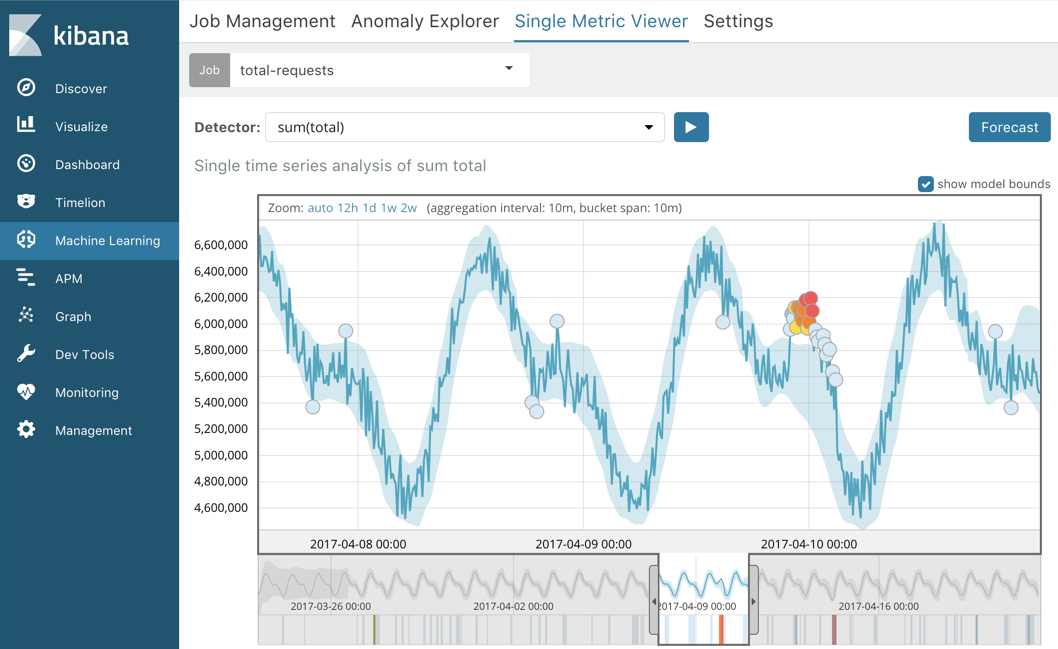The height and width of the screenshot is (649, 1058).
Task: Switch to the Anomaly Explorer tab
Action: (x=424, y=21)
